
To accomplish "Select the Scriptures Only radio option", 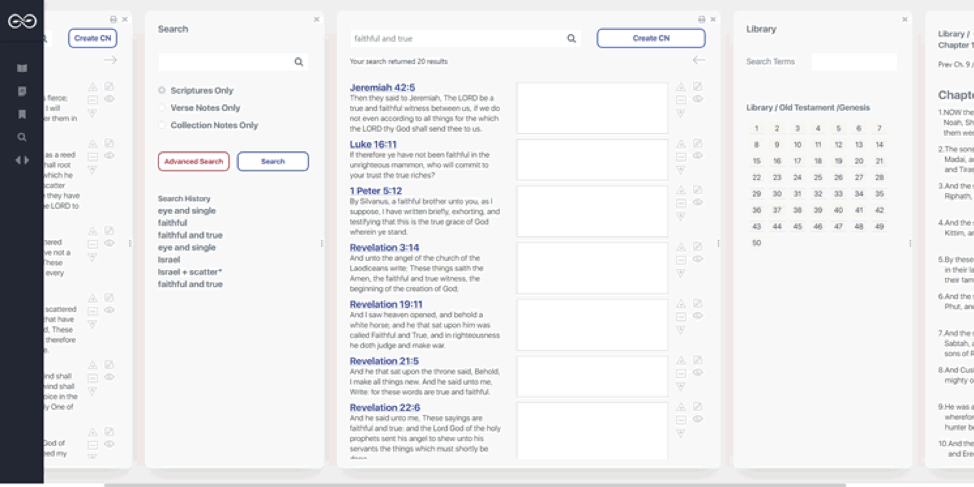I will point(162,91).
